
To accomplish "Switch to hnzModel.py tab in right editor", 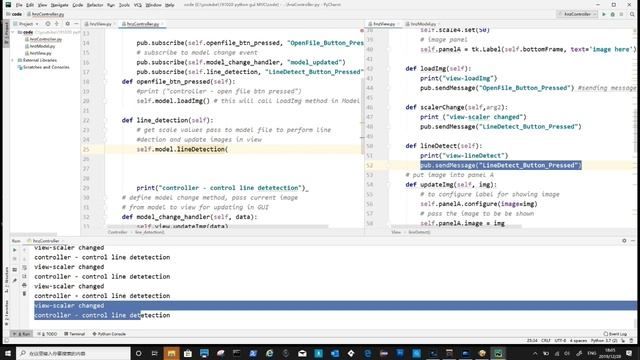I will pyautogui.click(x=423, y=24).
